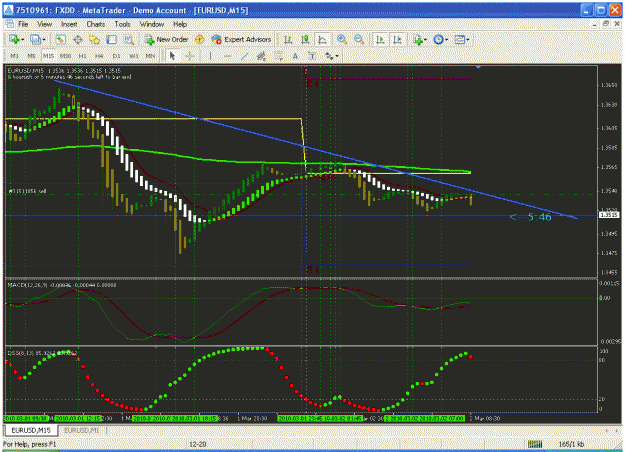Open the Charts menu

96,24
